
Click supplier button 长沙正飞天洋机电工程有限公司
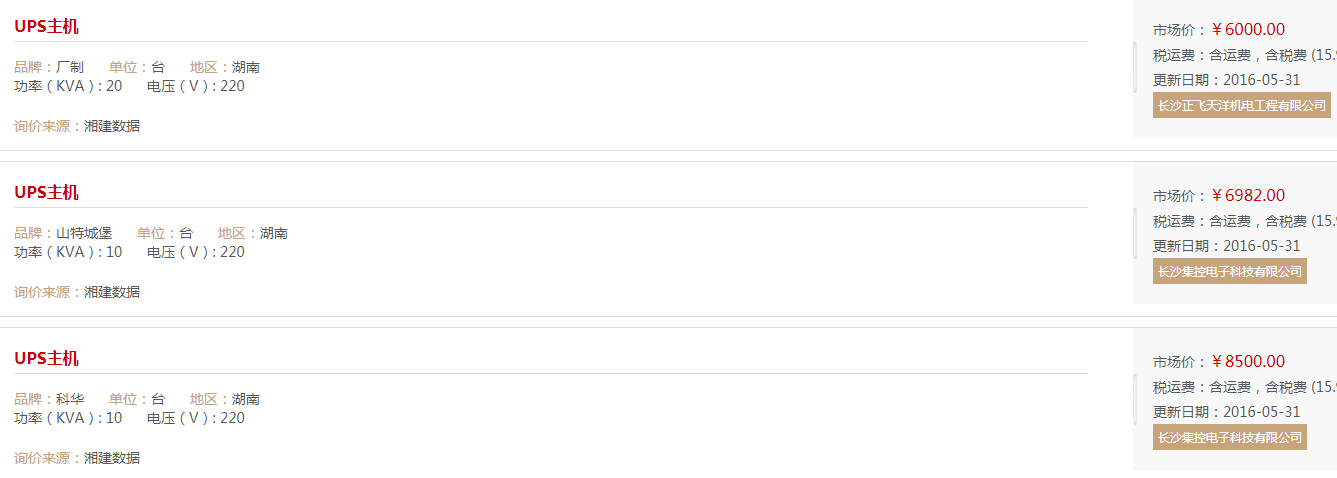(1242, 105)
